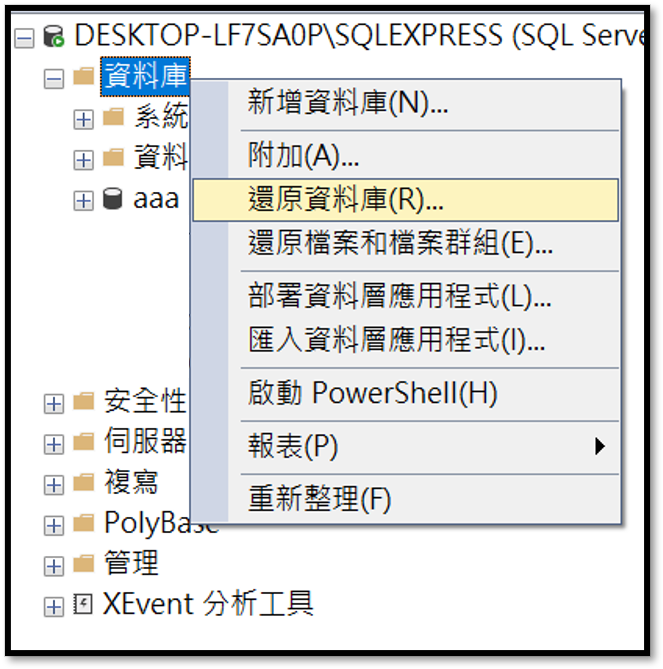Collapse the 資料庫 tree node
The height and width of the screenshot is (669, 663).
coord(54,79)
